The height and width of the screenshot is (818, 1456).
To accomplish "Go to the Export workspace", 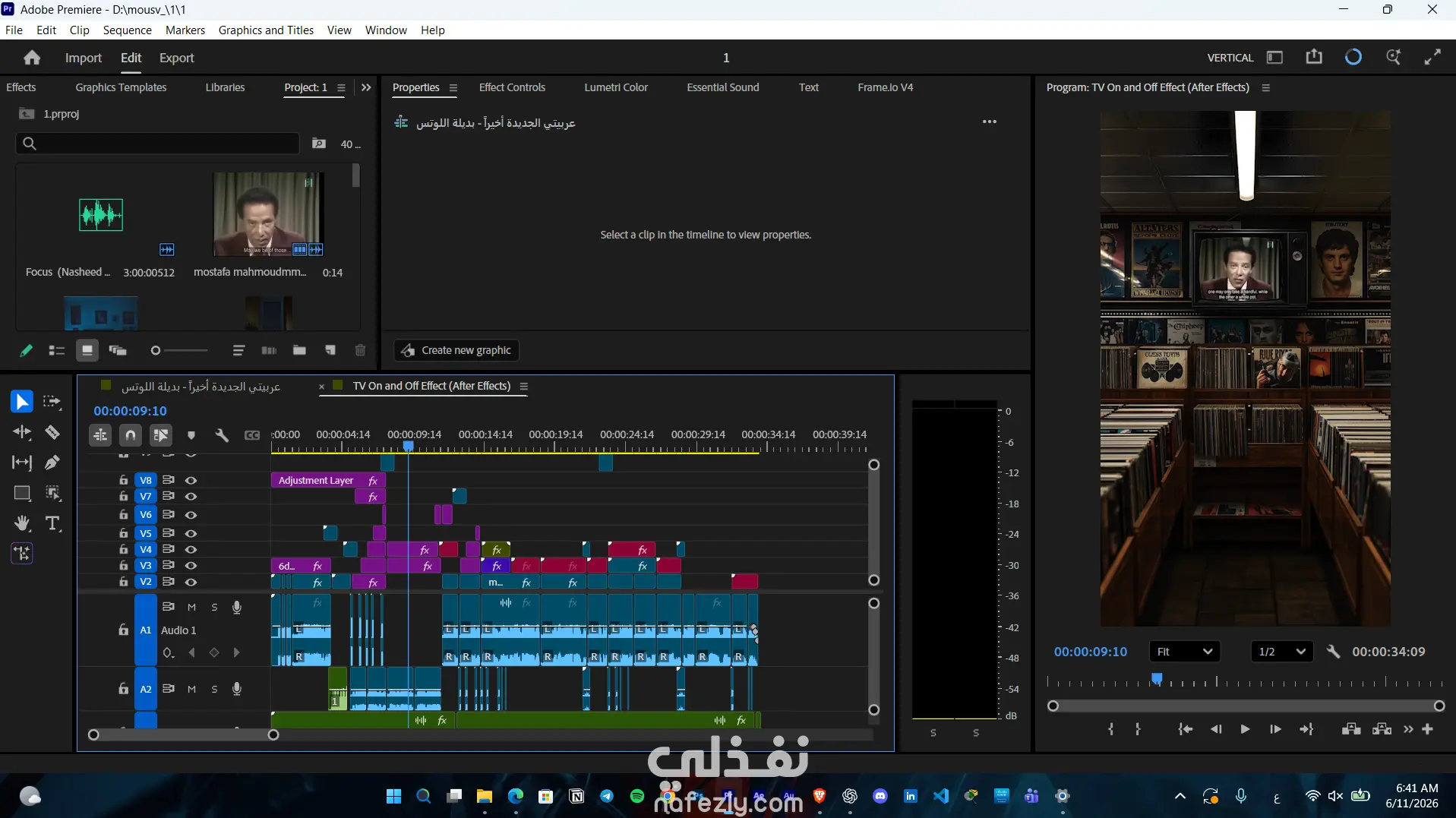I will [x=176, y=58].
